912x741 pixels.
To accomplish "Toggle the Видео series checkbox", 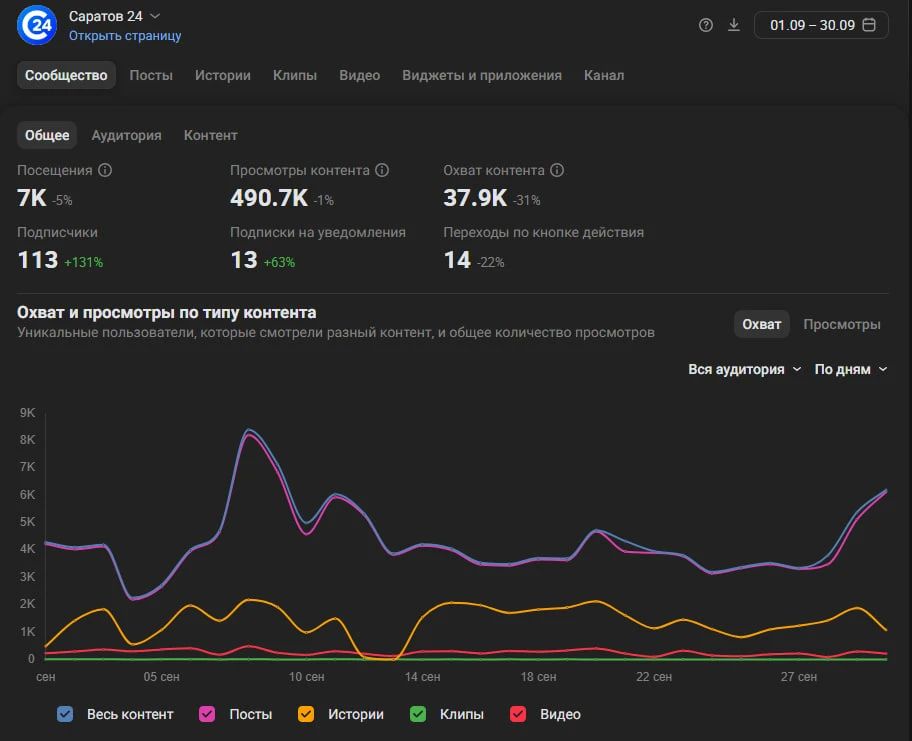I will (x=518, y=714).
